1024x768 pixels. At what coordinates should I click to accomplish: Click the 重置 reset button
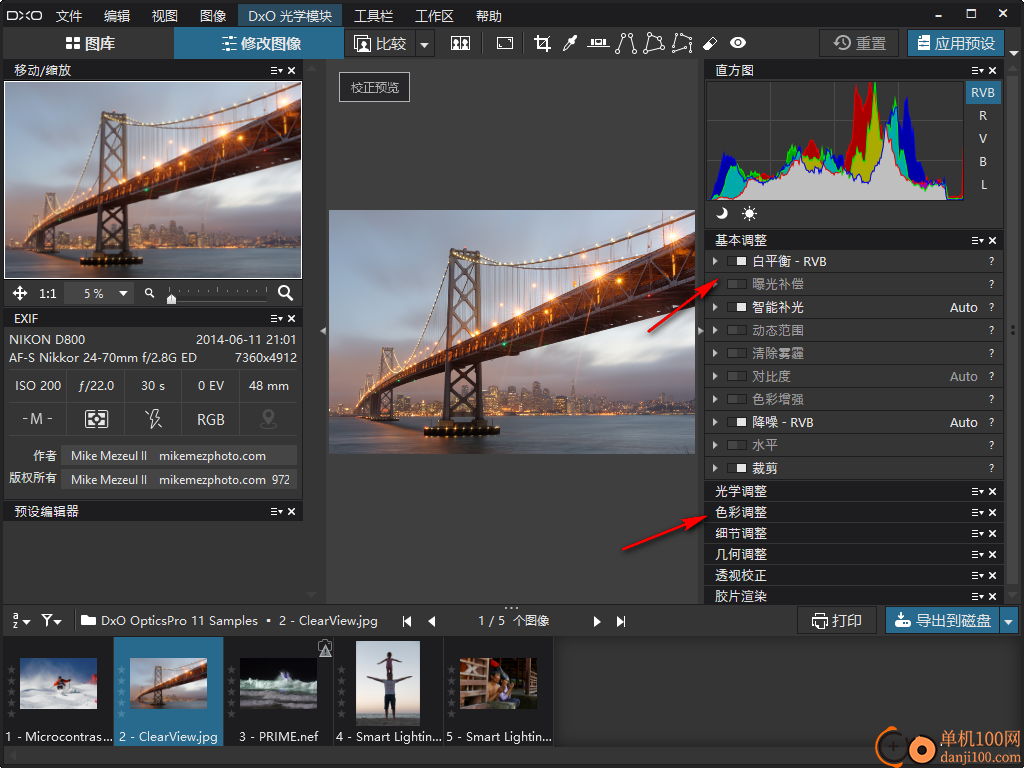(x=859, y=44)
